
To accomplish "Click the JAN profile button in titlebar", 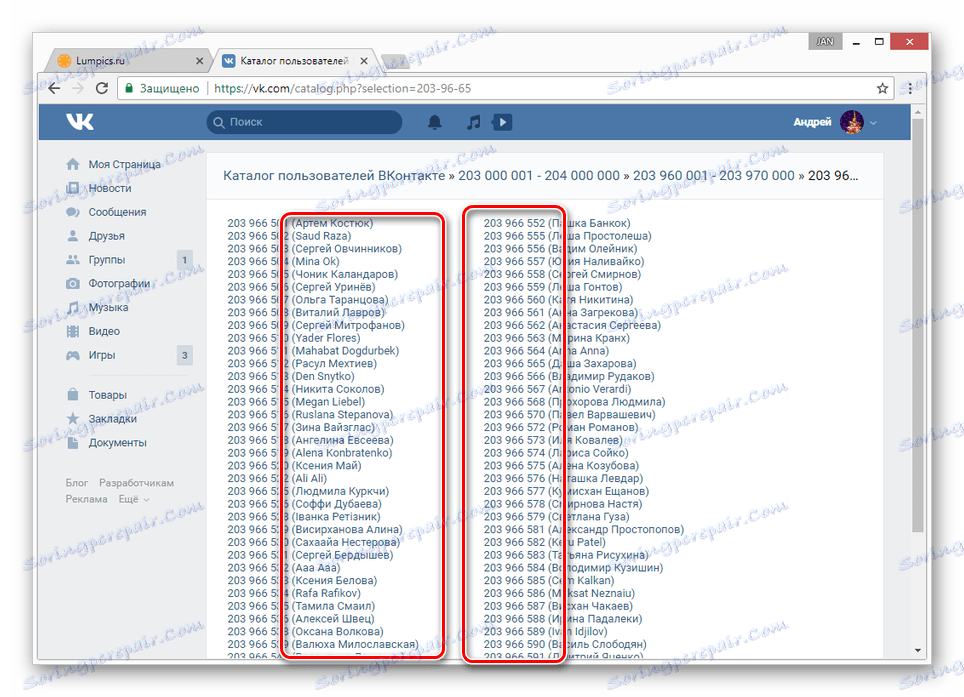I will pyautogui.click(x=824, y=41).
